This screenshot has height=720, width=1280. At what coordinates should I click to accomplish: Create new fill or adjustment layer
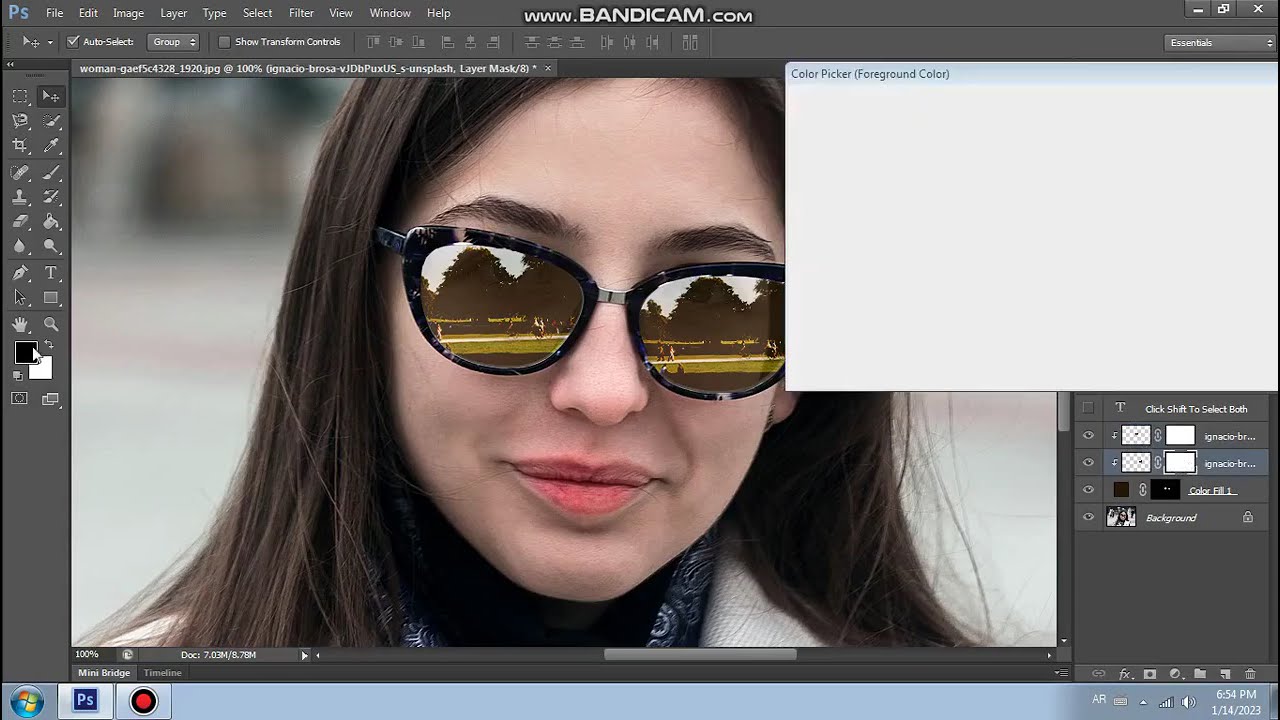[1175, 674]
